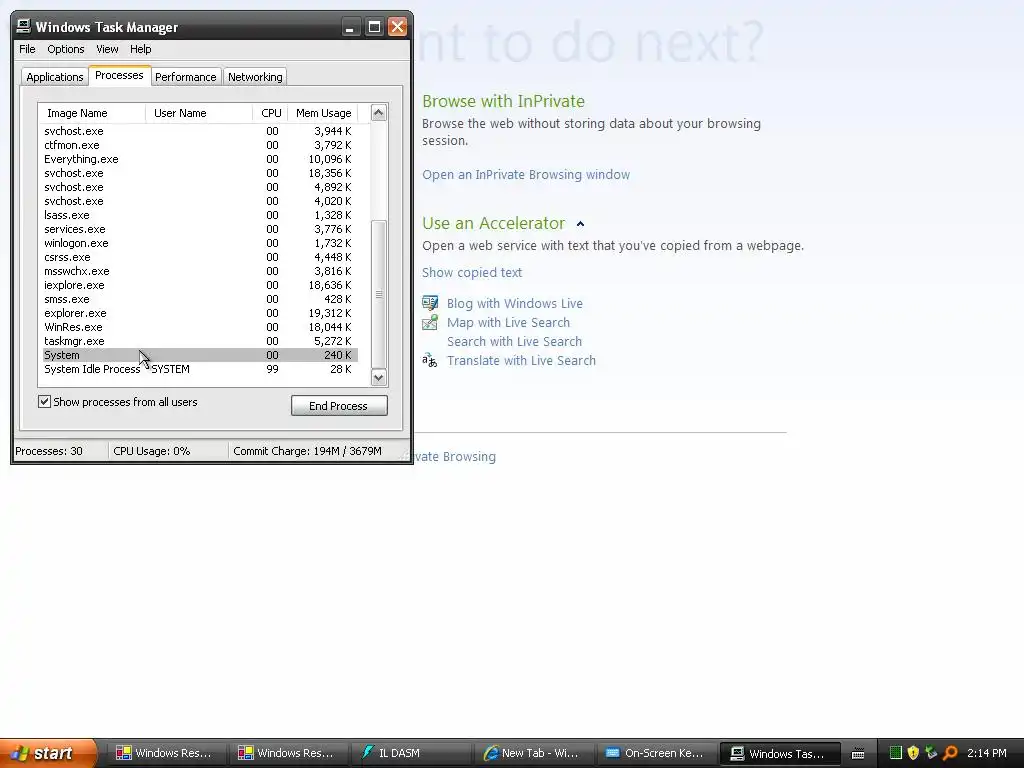Select the WinRes.exe process row
Viewport: 1024px width, 768px height.
coord(200,327)
